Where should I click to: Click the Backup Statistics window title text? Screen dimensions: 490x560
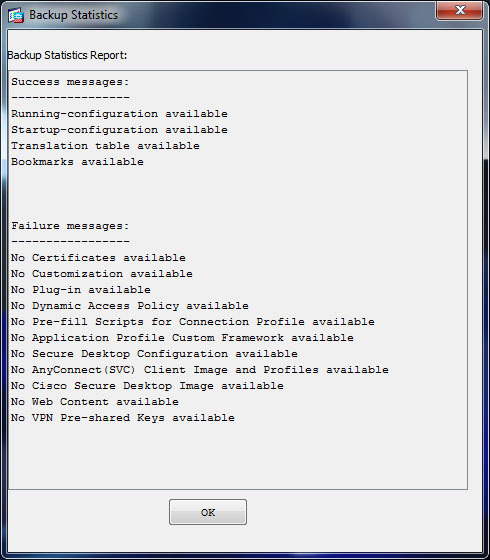click(73, 15)
